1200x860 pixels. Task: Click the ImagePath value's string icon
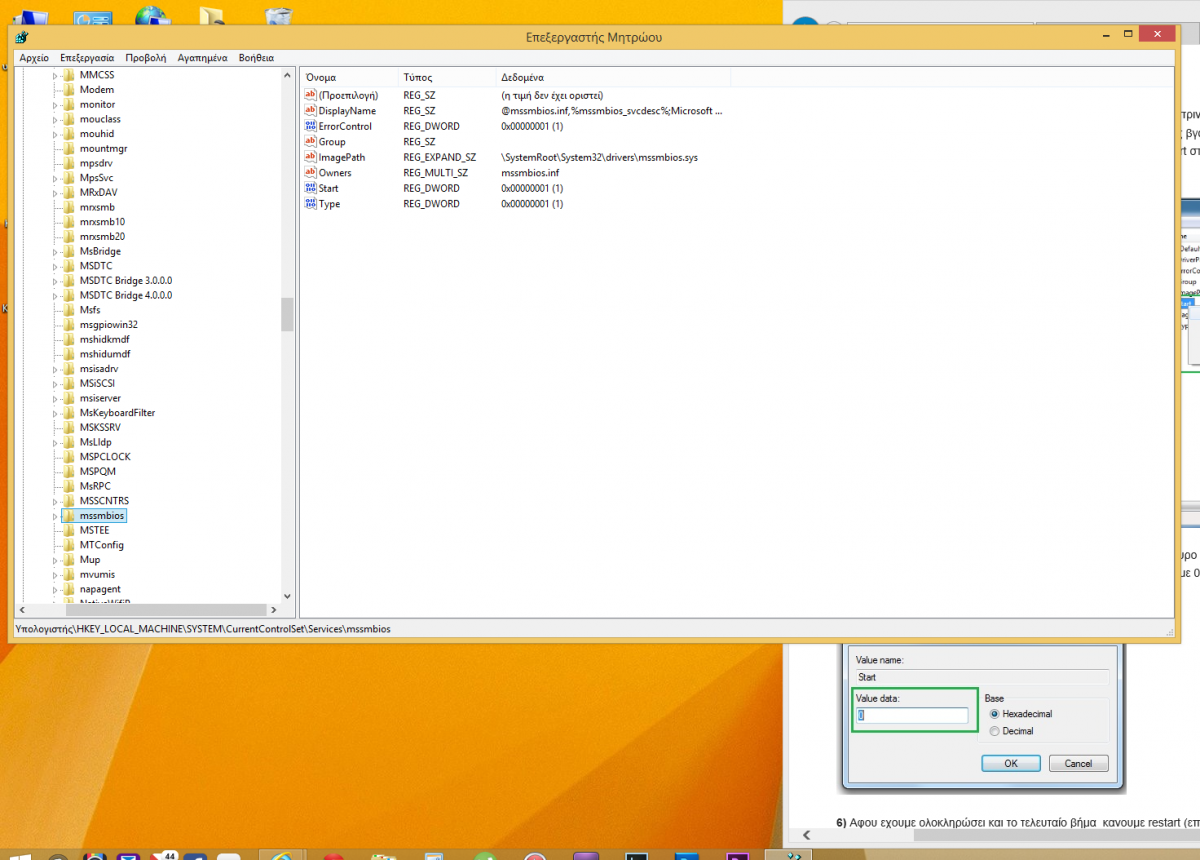310,157
